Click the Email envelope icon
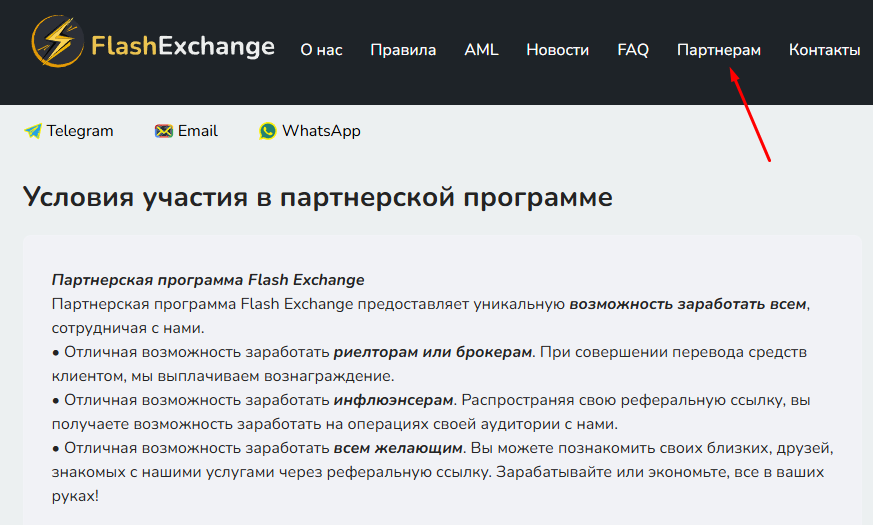873x525 pixels. pyautogui.click(x=164, y=131)
